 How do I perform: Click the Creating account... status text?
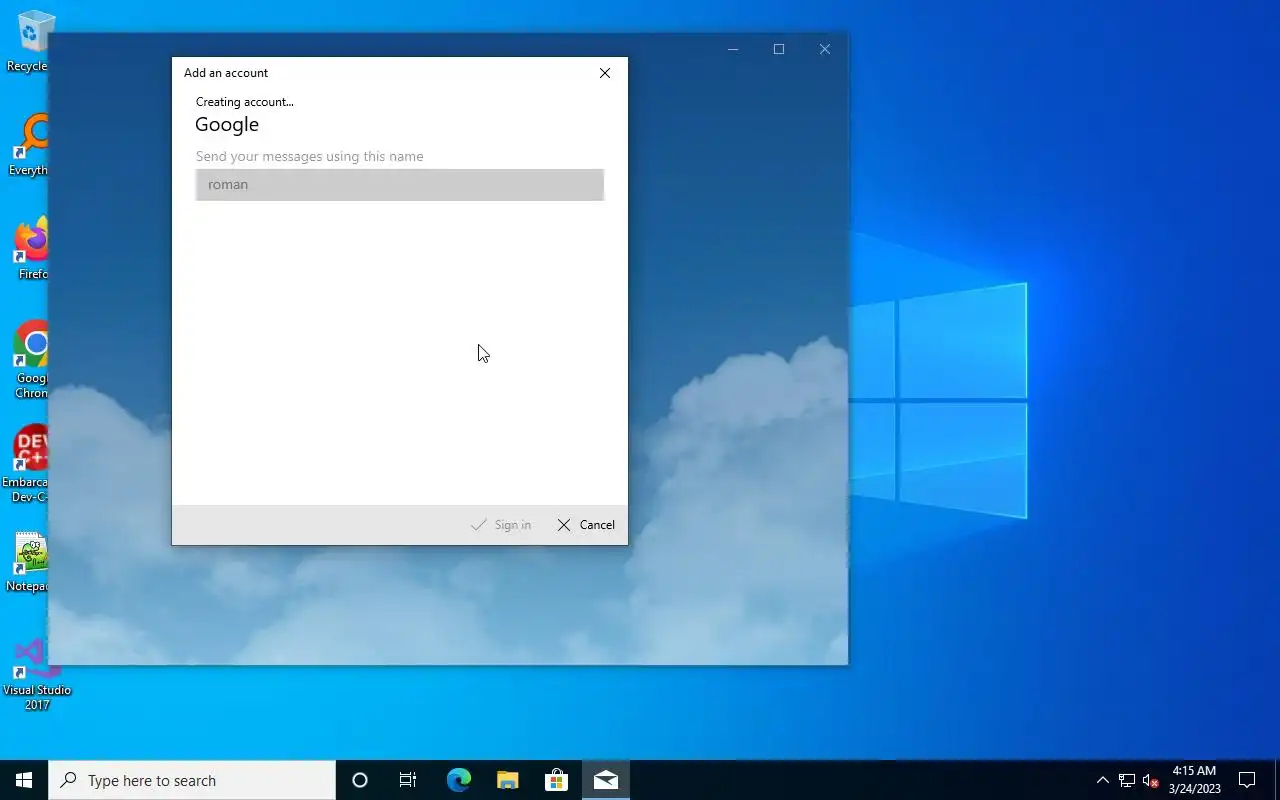tap(245, 102)
